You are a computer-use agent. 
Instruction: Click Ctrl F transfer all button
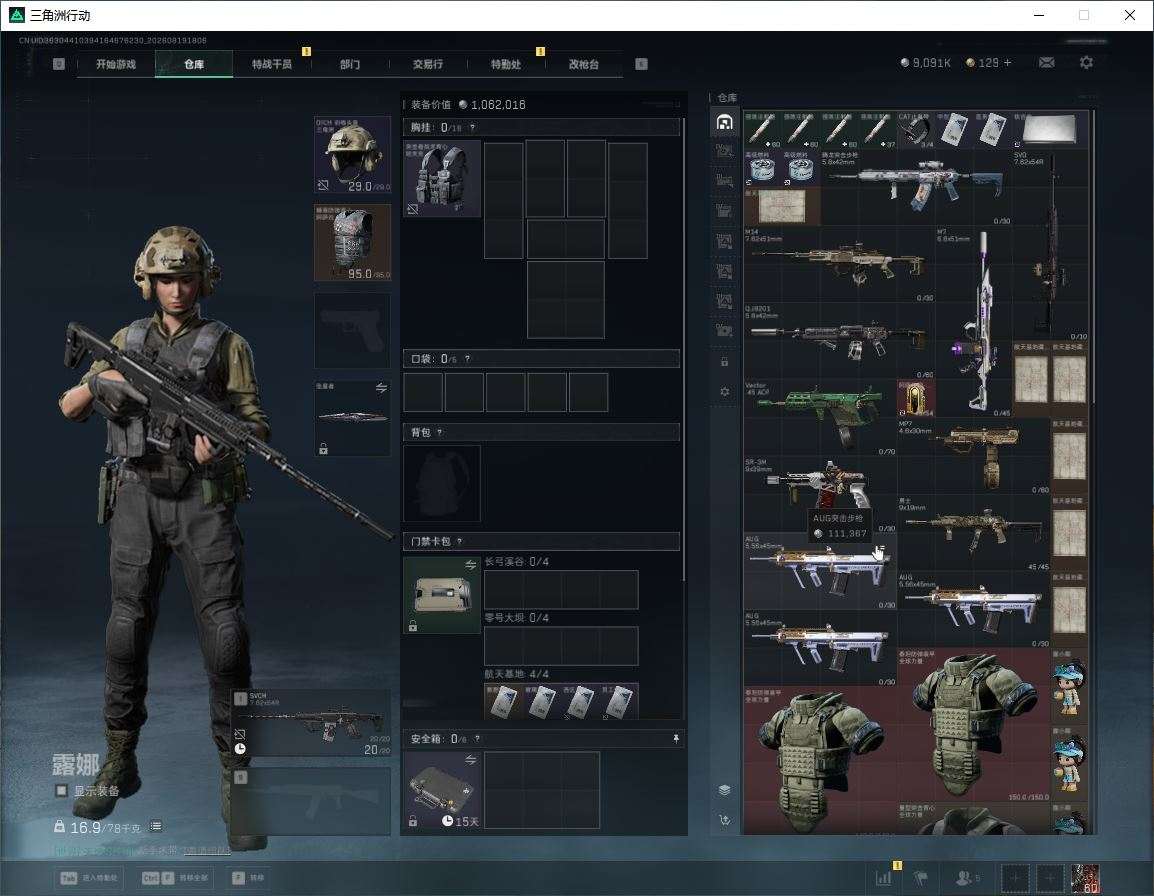(175, 878)
